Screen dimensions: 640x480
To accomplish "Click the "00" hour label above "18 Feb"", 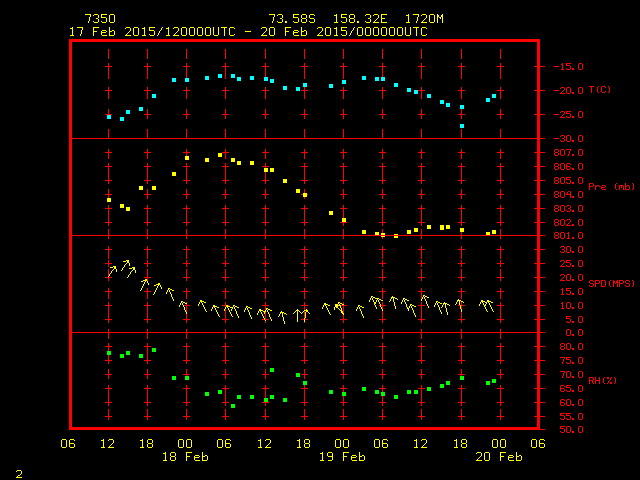I will click(x=185, y=444).
